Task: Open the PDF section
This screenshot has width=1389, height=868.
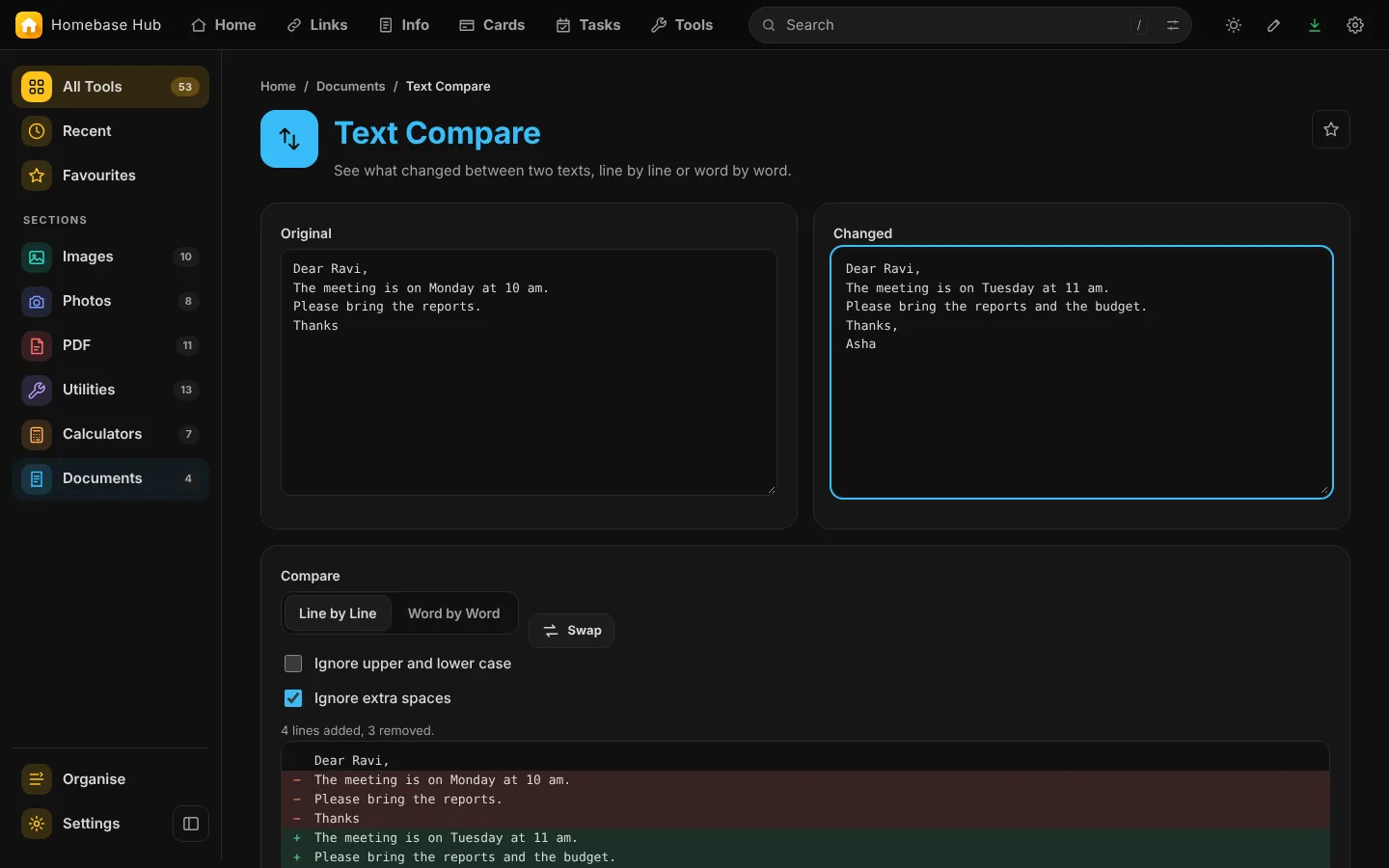Action: (110, 345)
